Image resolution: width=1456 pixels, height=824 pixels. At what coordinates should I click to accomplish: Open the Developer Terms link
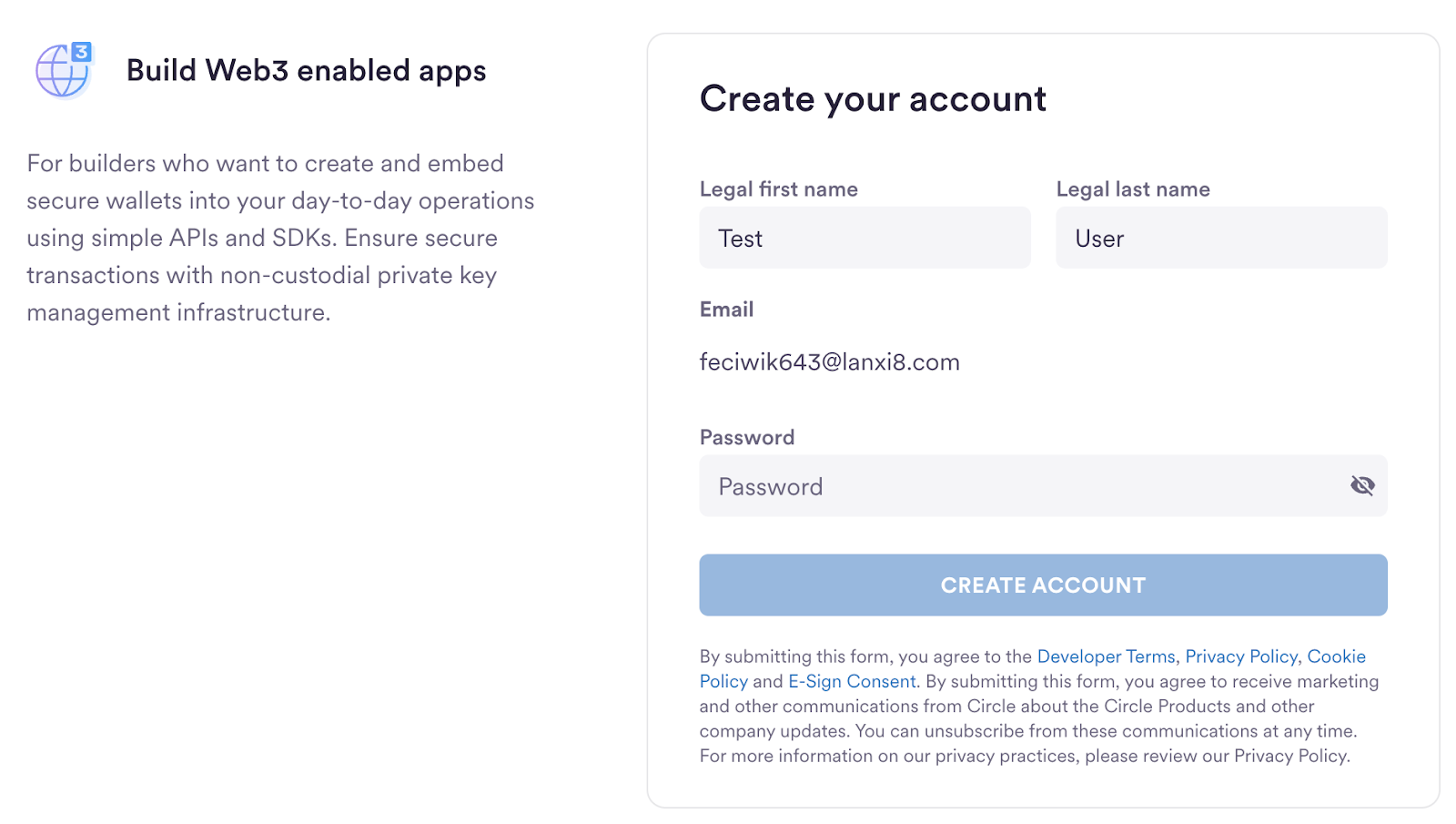pos(1106,656)
